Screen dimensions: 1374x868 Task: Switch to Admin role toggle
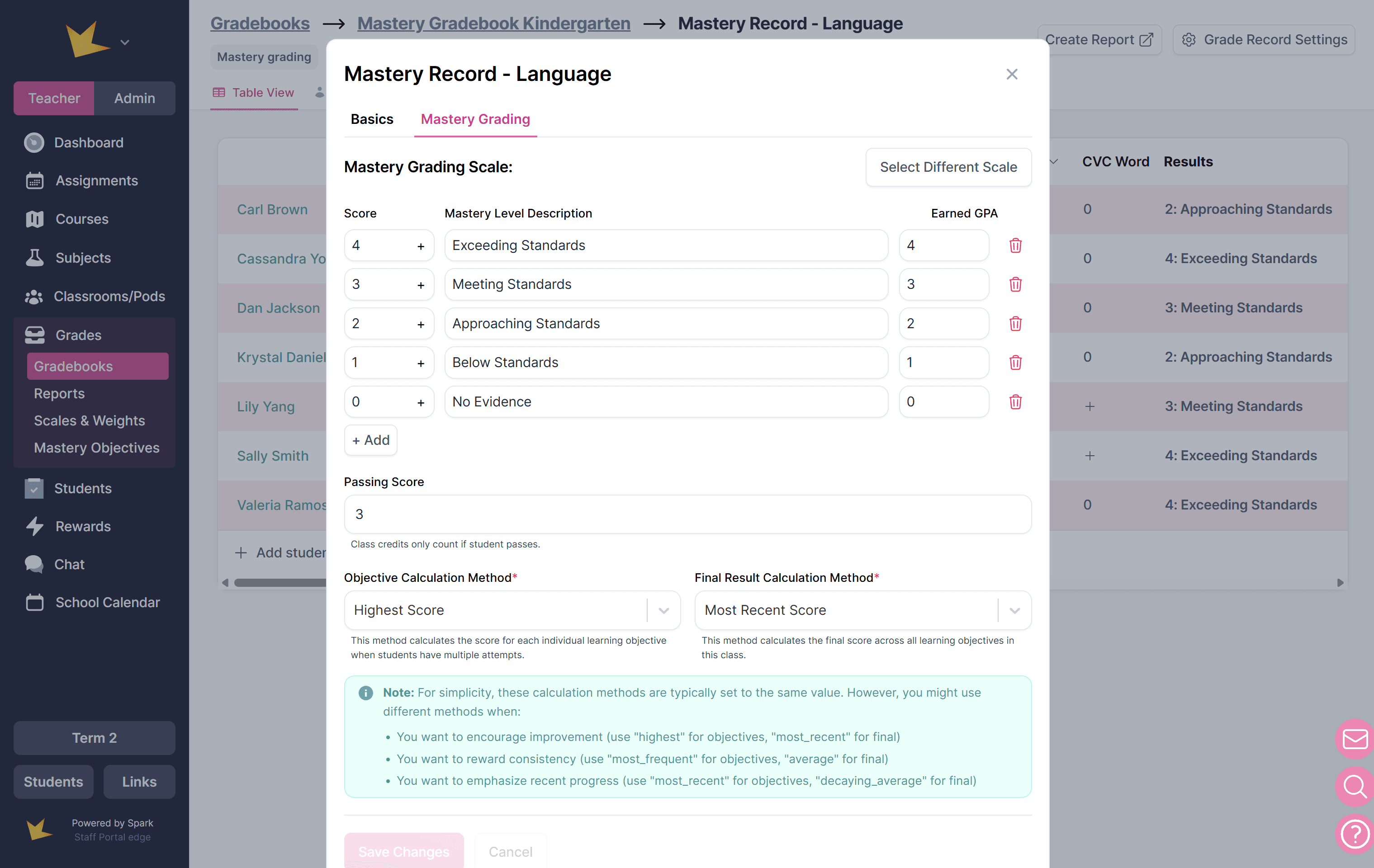(x=134, y=98)
